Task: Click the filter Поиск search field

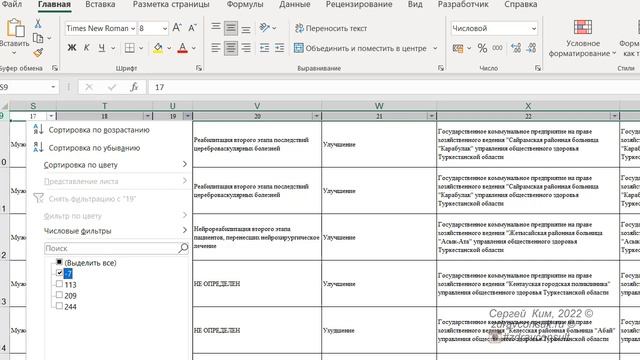Action: point(116,248)
